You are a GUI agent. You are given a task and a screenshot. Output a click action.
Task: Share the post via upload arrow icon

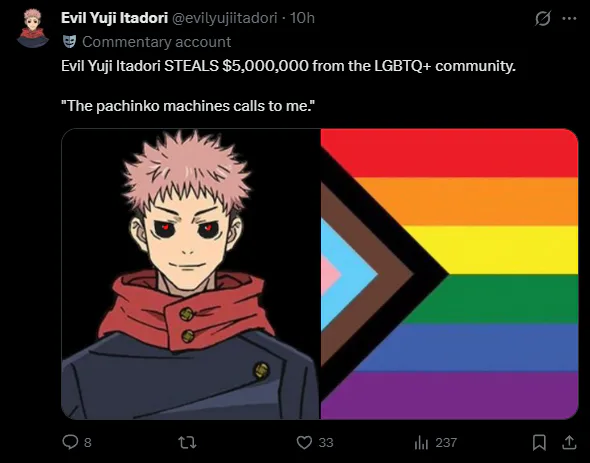[x=569, y=442]
